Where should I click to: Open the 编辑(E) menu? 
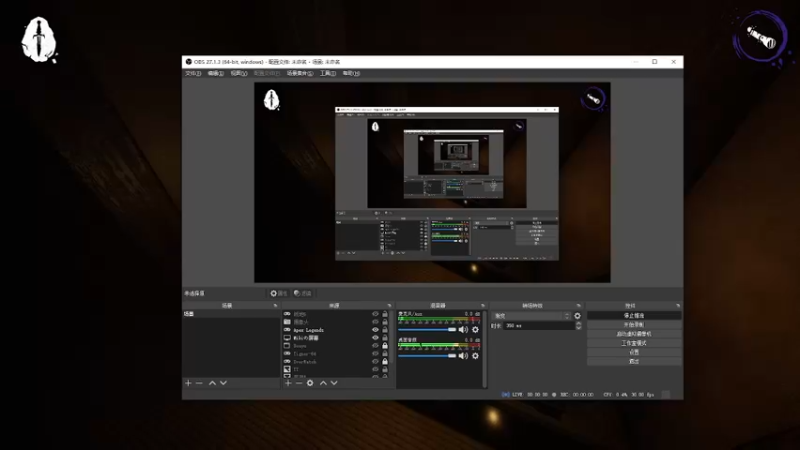(x=216, y=73)
